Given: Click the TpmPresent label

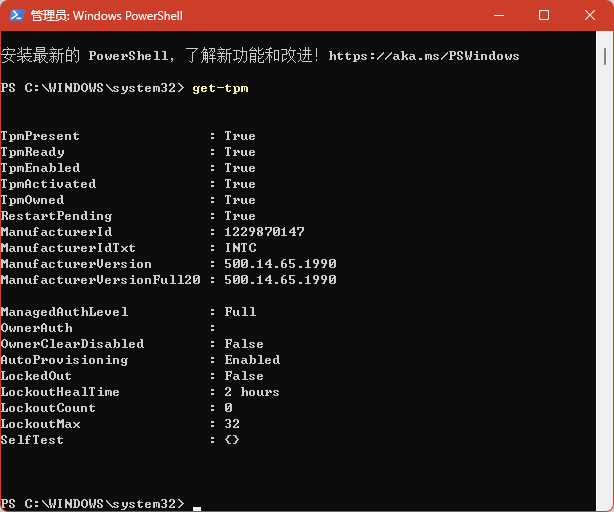Looking at the screenshot, I should pos(40,136).
